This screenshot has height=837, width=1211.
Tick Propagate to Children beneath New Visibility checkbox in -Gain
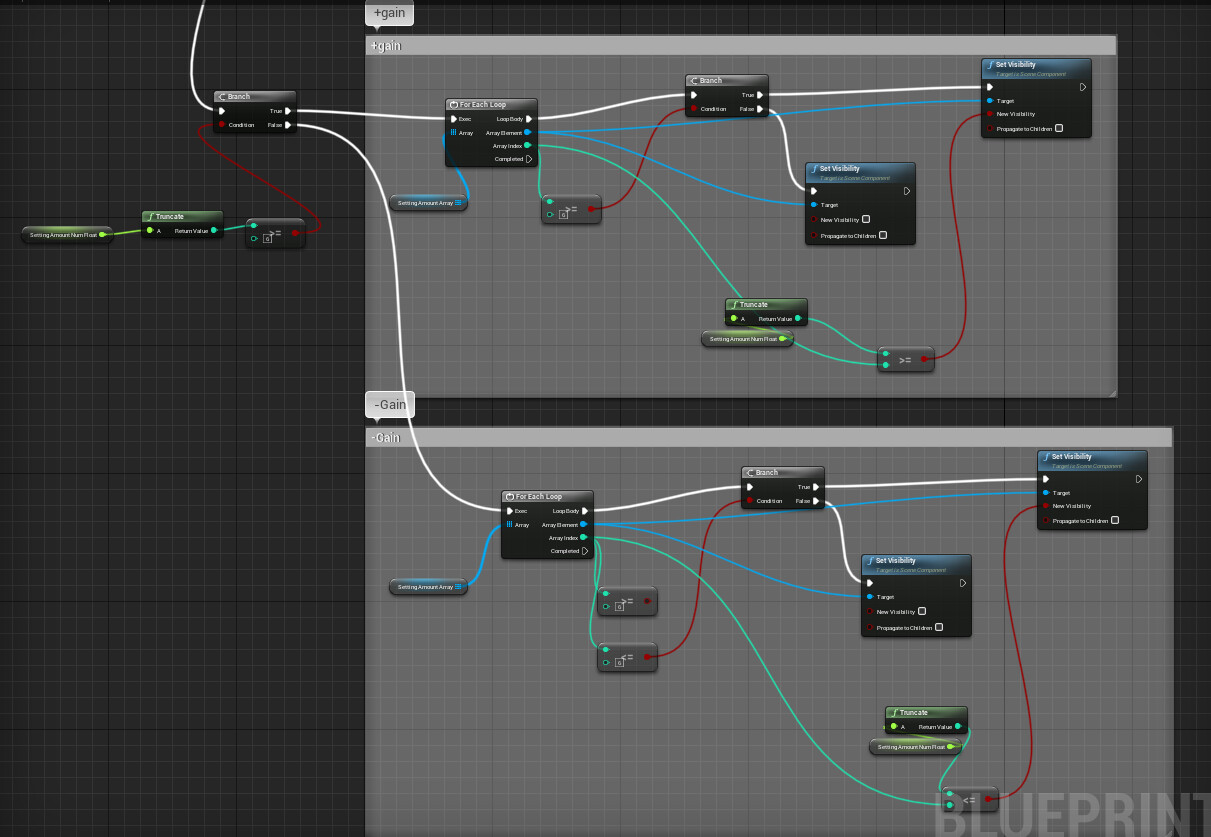point(939,628)
